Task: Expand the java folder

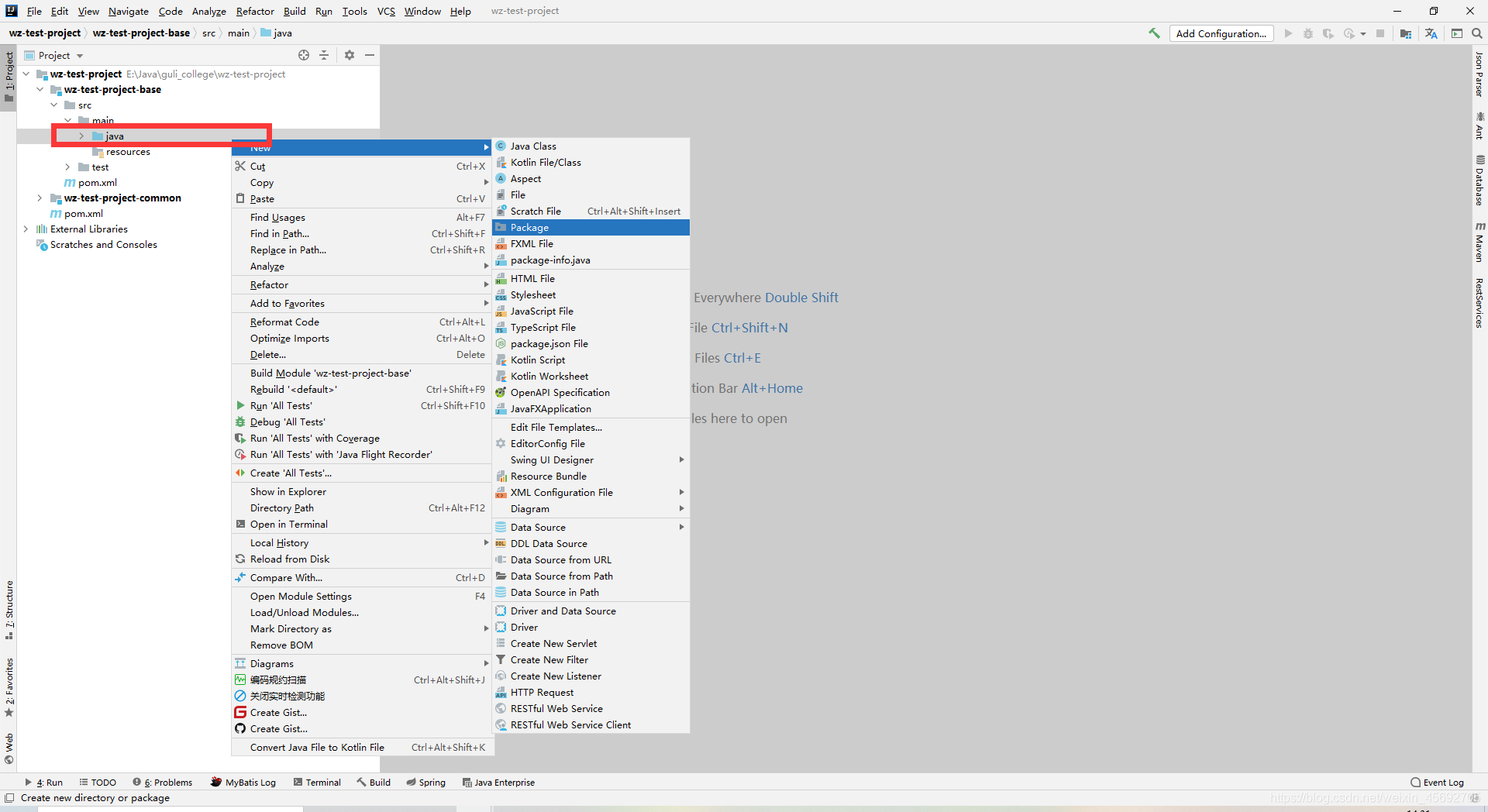Action: [x=81, y=136]
